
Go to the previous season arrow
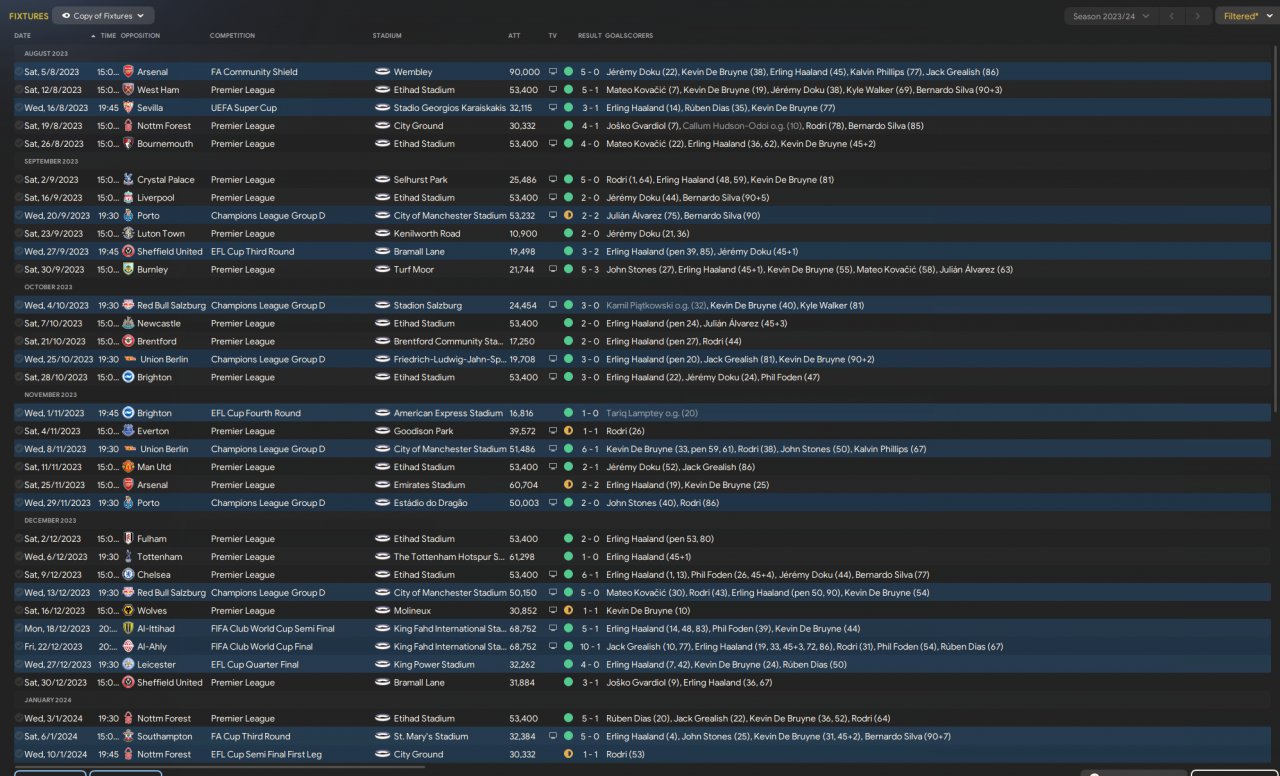click(x=1174, y=16)
